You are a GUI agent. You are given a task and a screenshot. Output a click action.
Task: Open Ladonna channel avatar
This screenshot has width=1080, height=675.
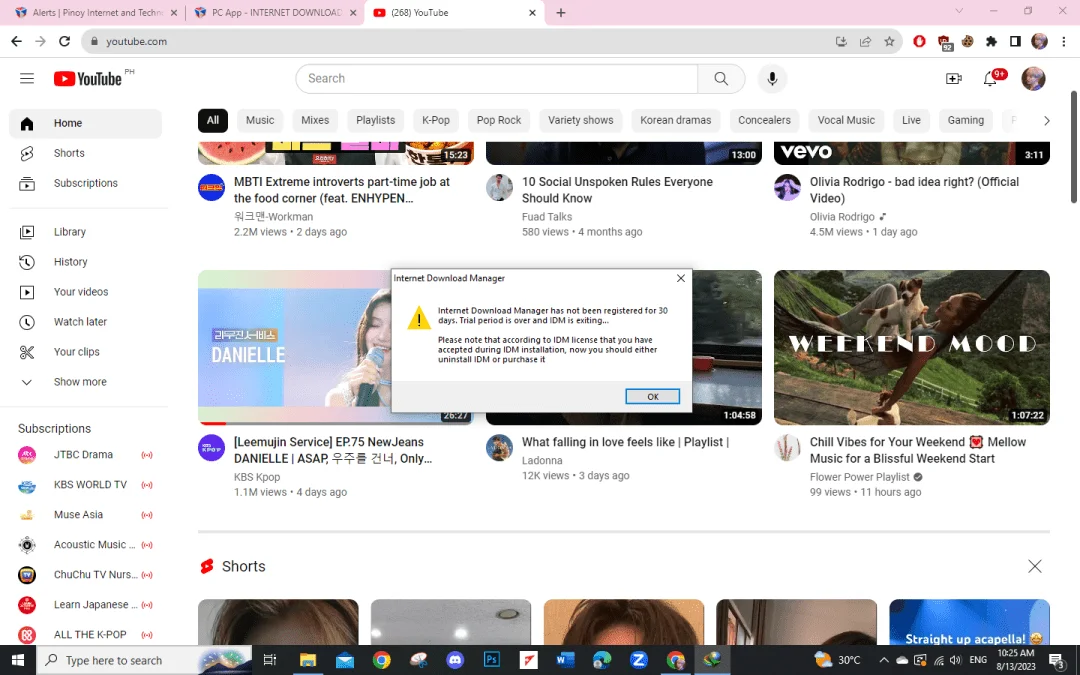499,448
